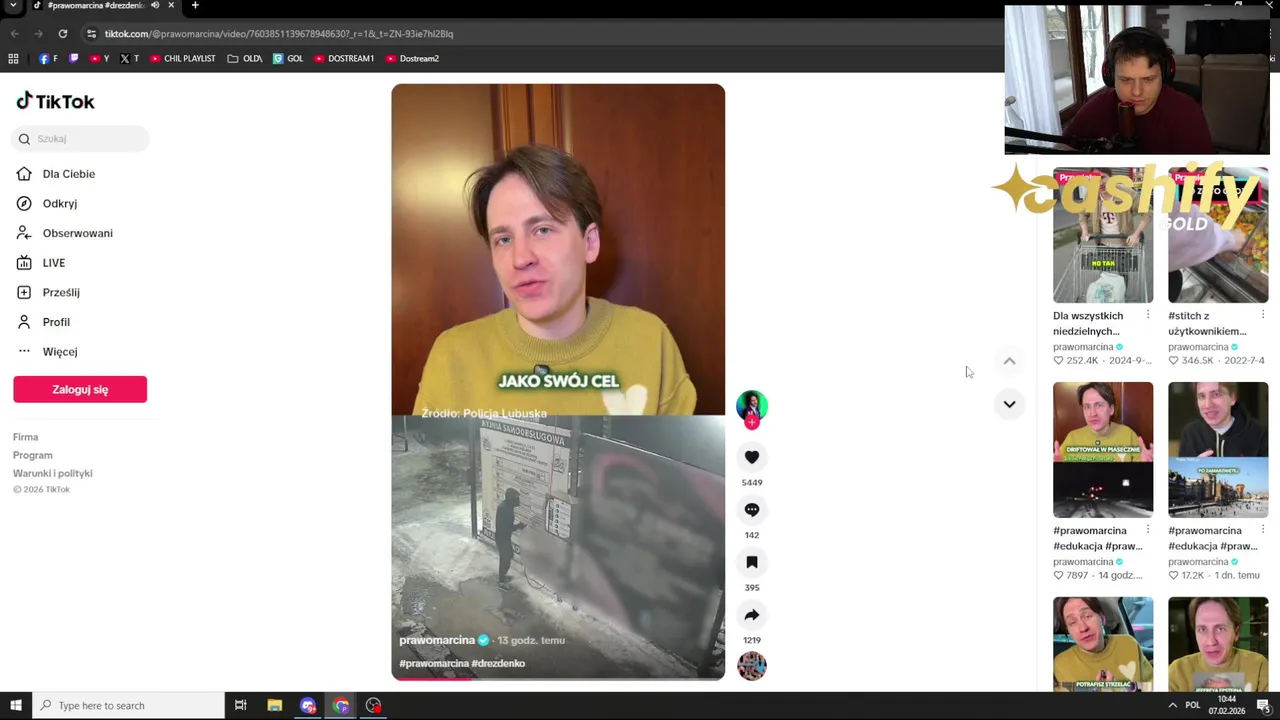This screenshot has width=1280, height=720.
Task: Click the video progress bar
Action: [558, 678]
